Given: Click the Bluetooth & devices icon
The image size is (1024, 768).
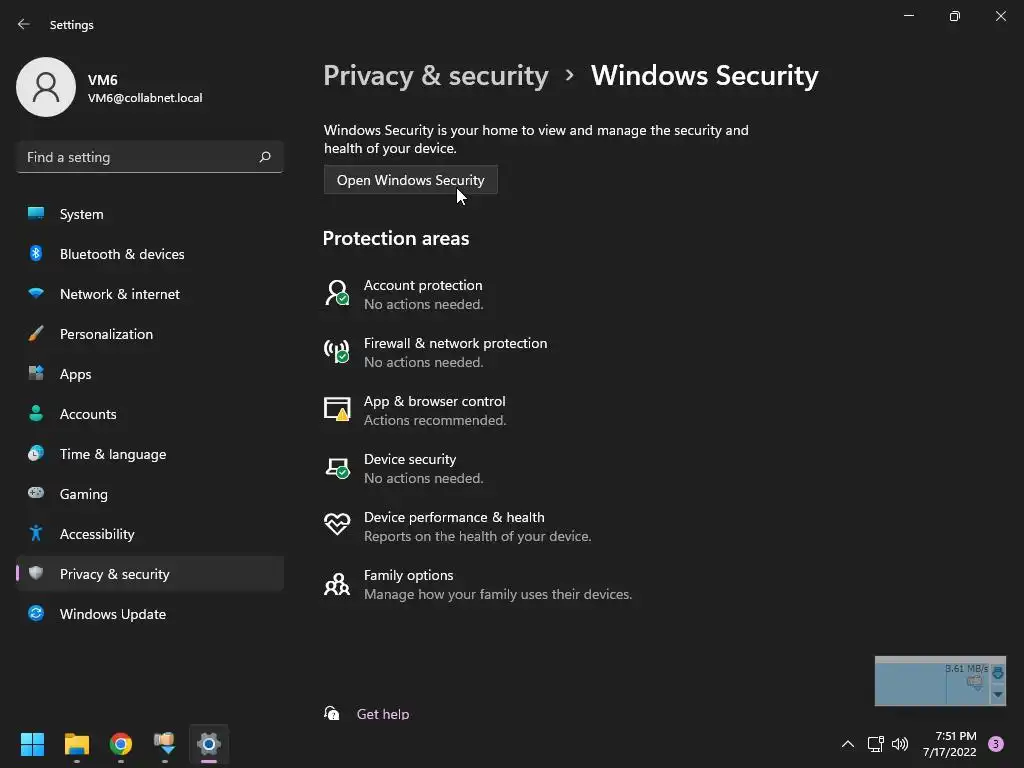Looking at the screenshot, I should coord(36,254).
